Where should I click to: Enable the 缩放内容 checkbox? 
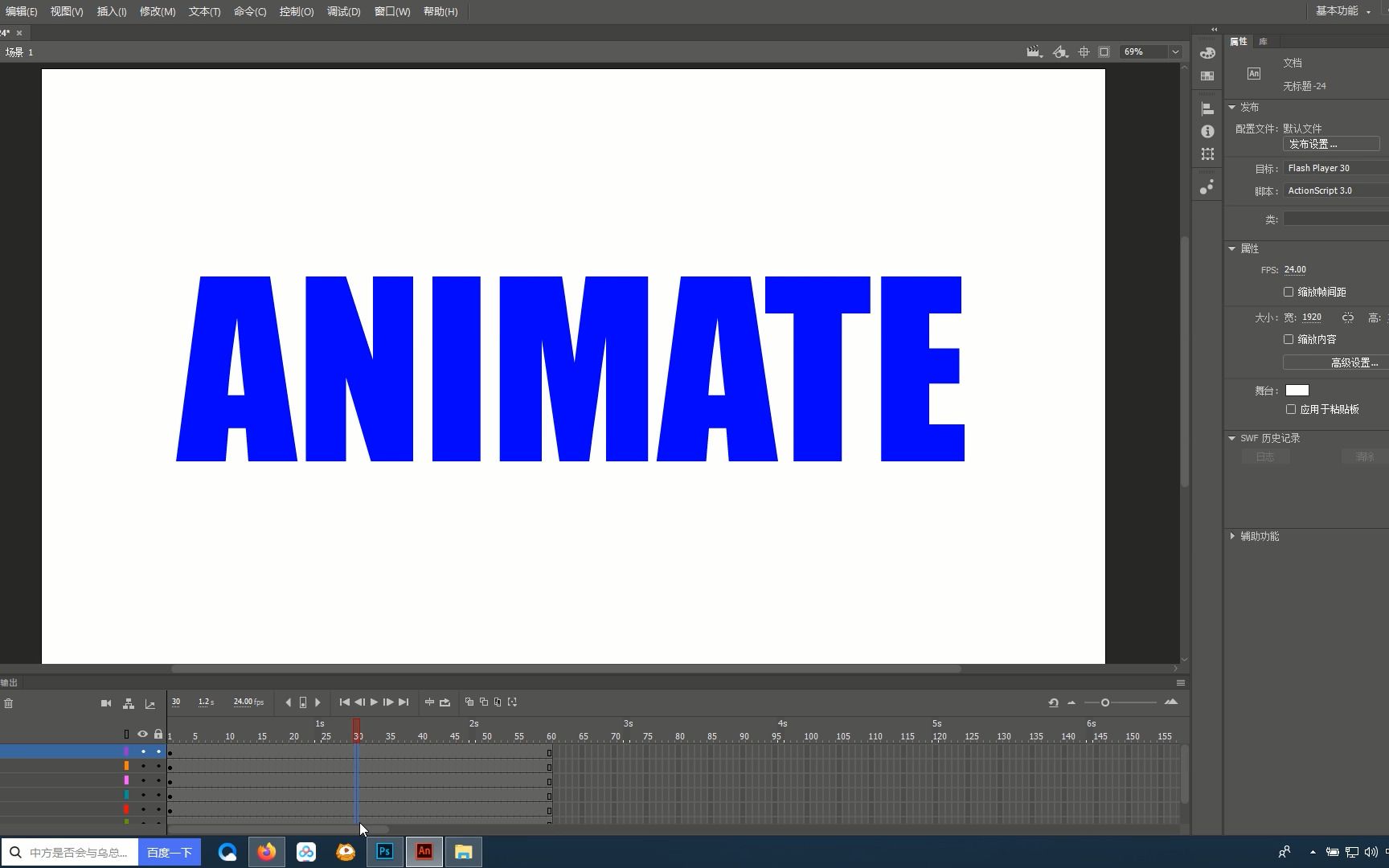pos(1289,339)
